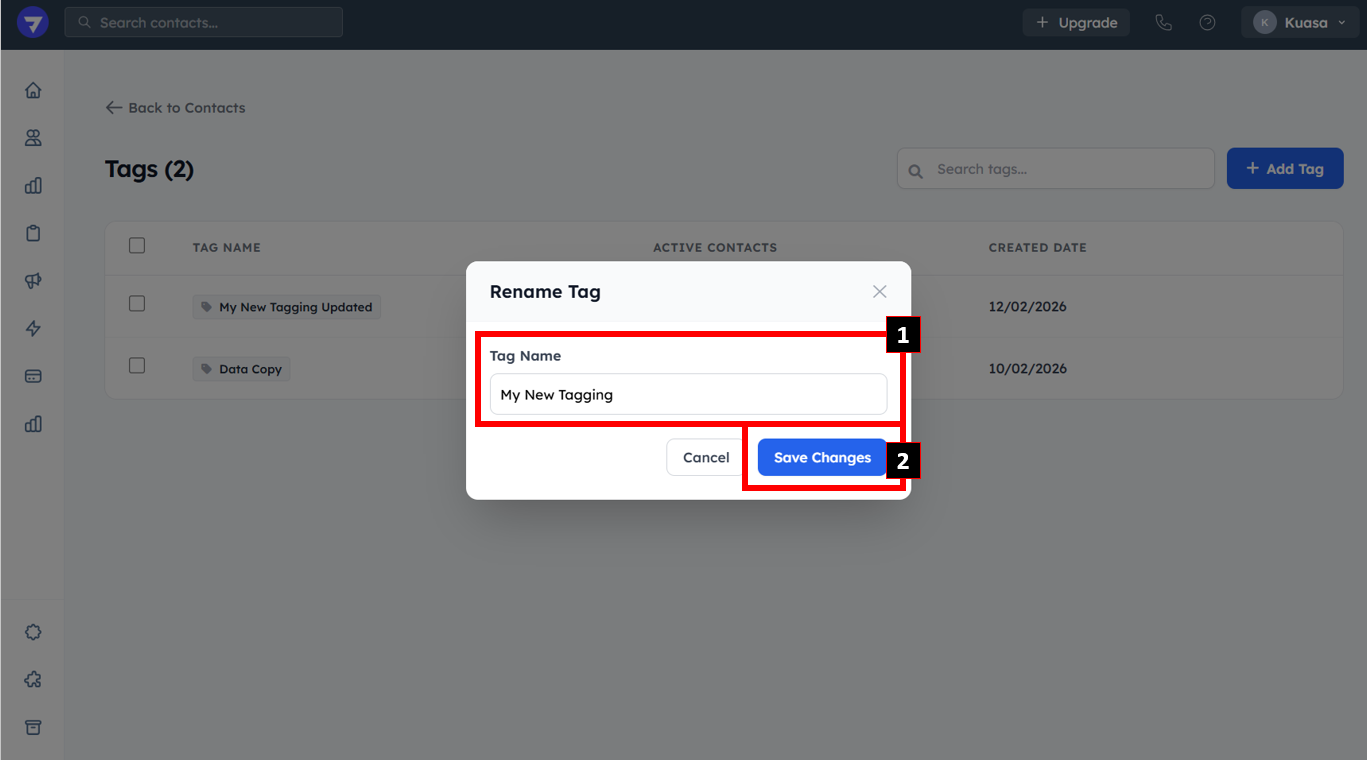Check the My New Tagging Updated row checkbox
This screenshot has width=1367, height=760.
pyautogui.click(x=137, y=304)
